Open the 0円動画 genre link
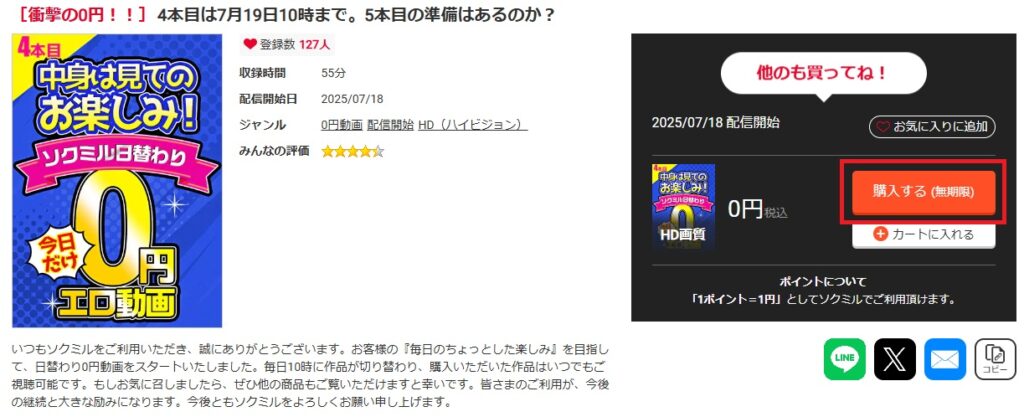 click(342, 125)
